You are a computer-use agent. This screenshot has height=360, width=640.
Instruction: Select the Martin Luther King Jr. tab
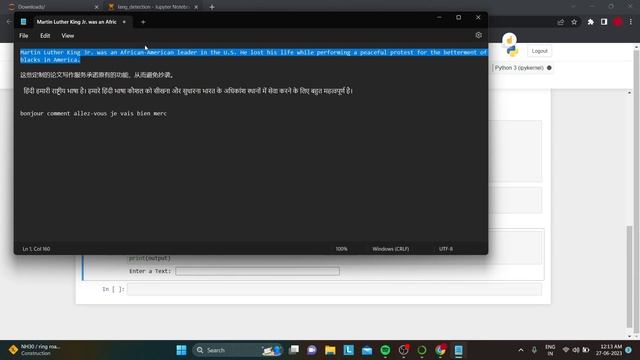click(x=76, y=22)
